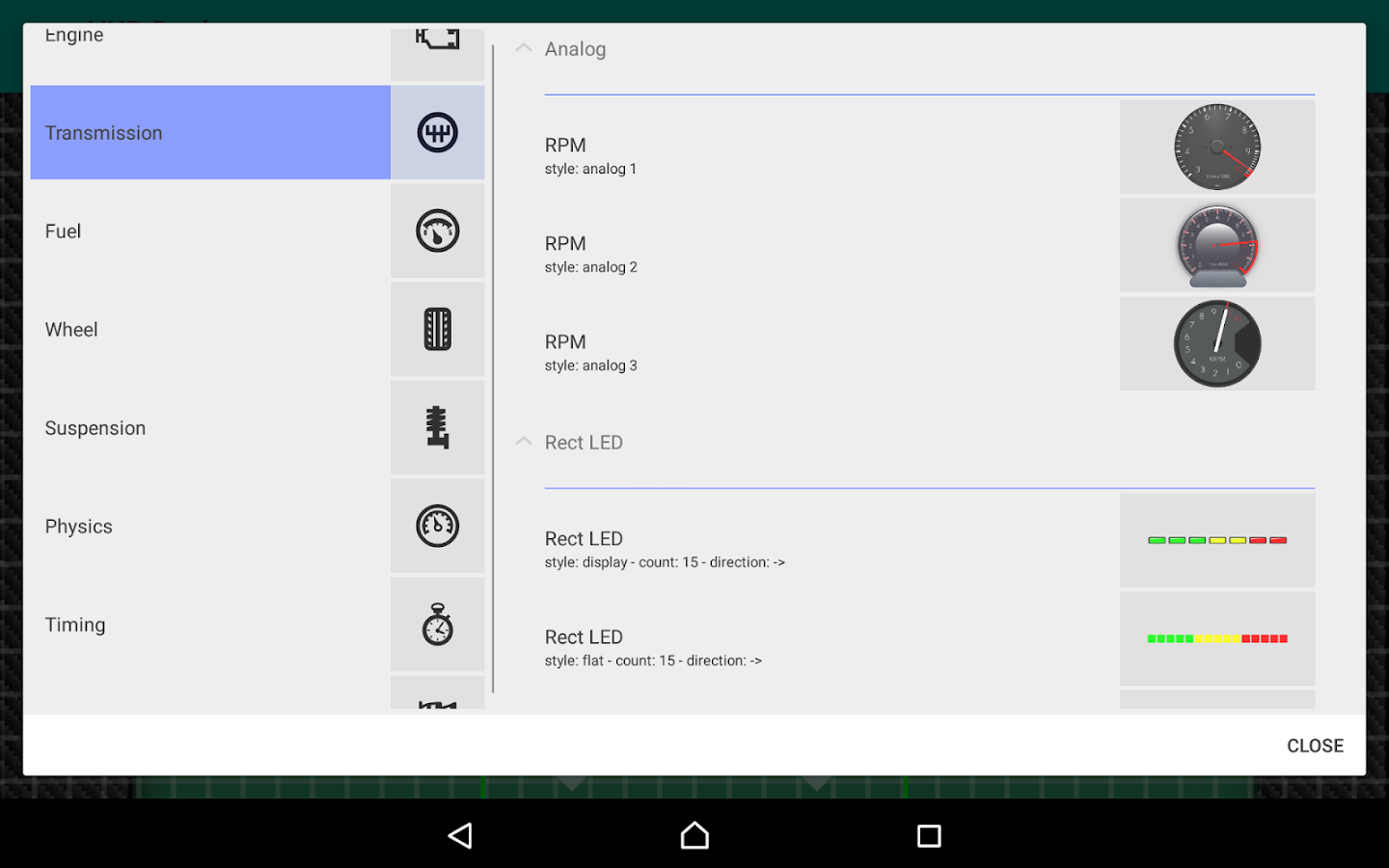
Task: Pick the RPM analog 2 gauge thumbnail
Action: pos(1217,245)
